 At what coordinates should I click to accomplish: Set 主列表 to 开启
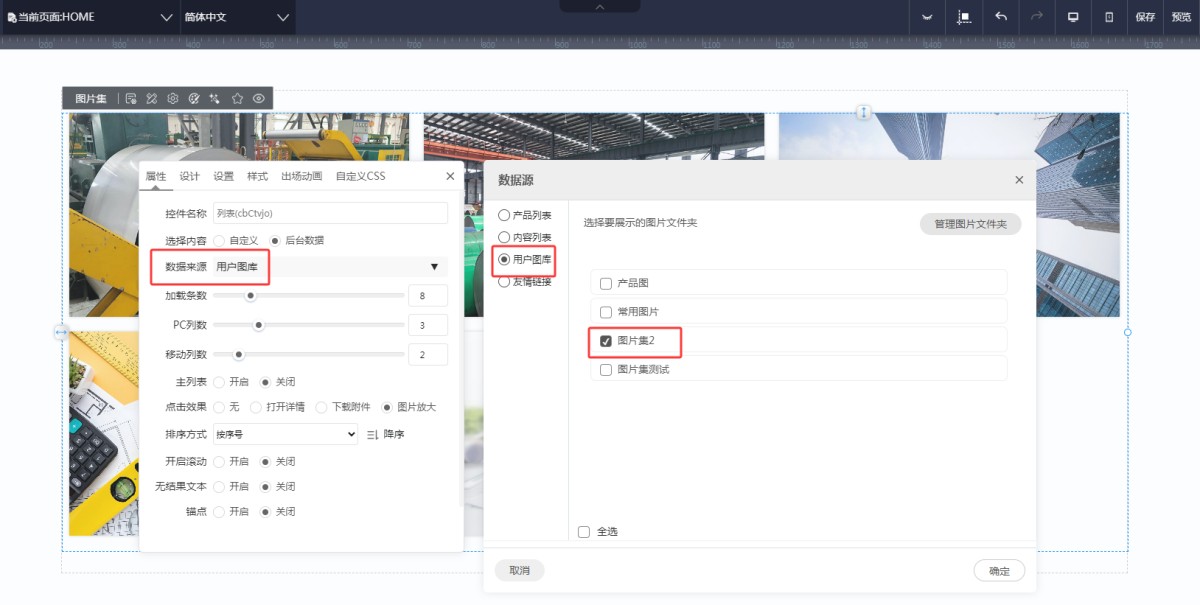[x=219, y=382]
